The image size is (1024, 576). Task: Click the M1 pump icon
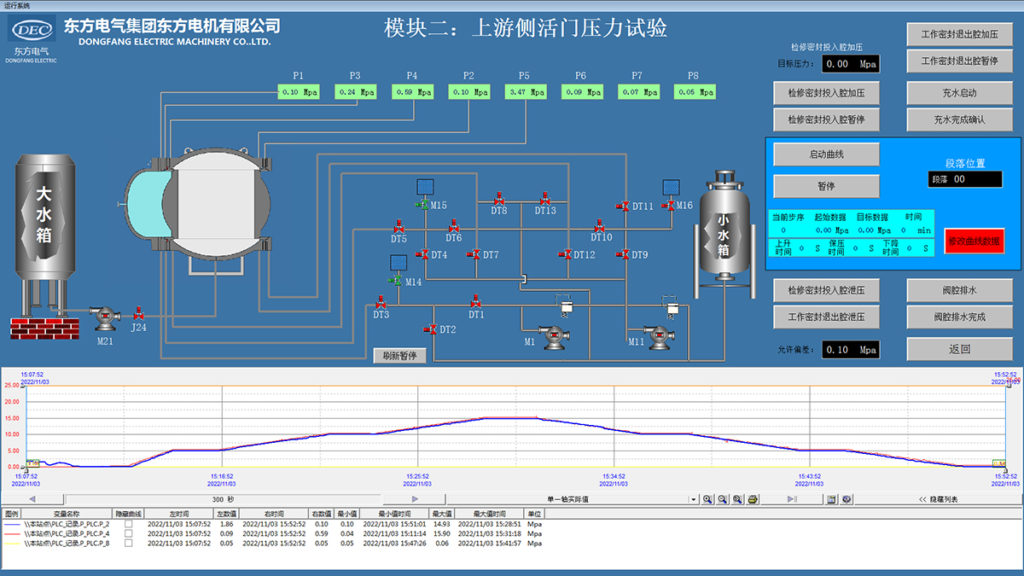[x=554, y=337]
